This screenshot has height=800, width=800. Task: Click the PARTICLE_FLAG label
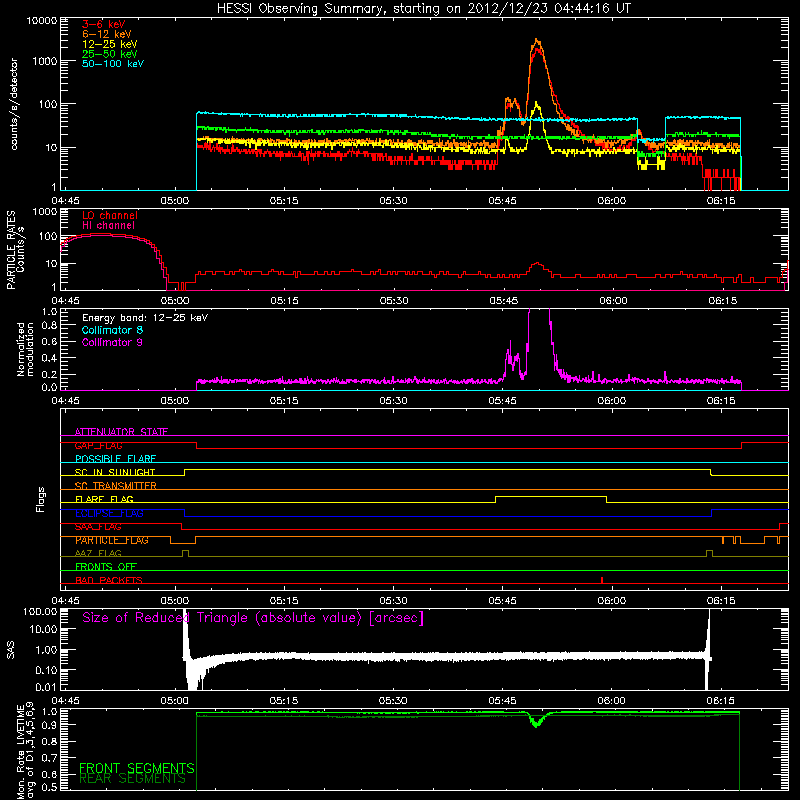tap(112, 540)
